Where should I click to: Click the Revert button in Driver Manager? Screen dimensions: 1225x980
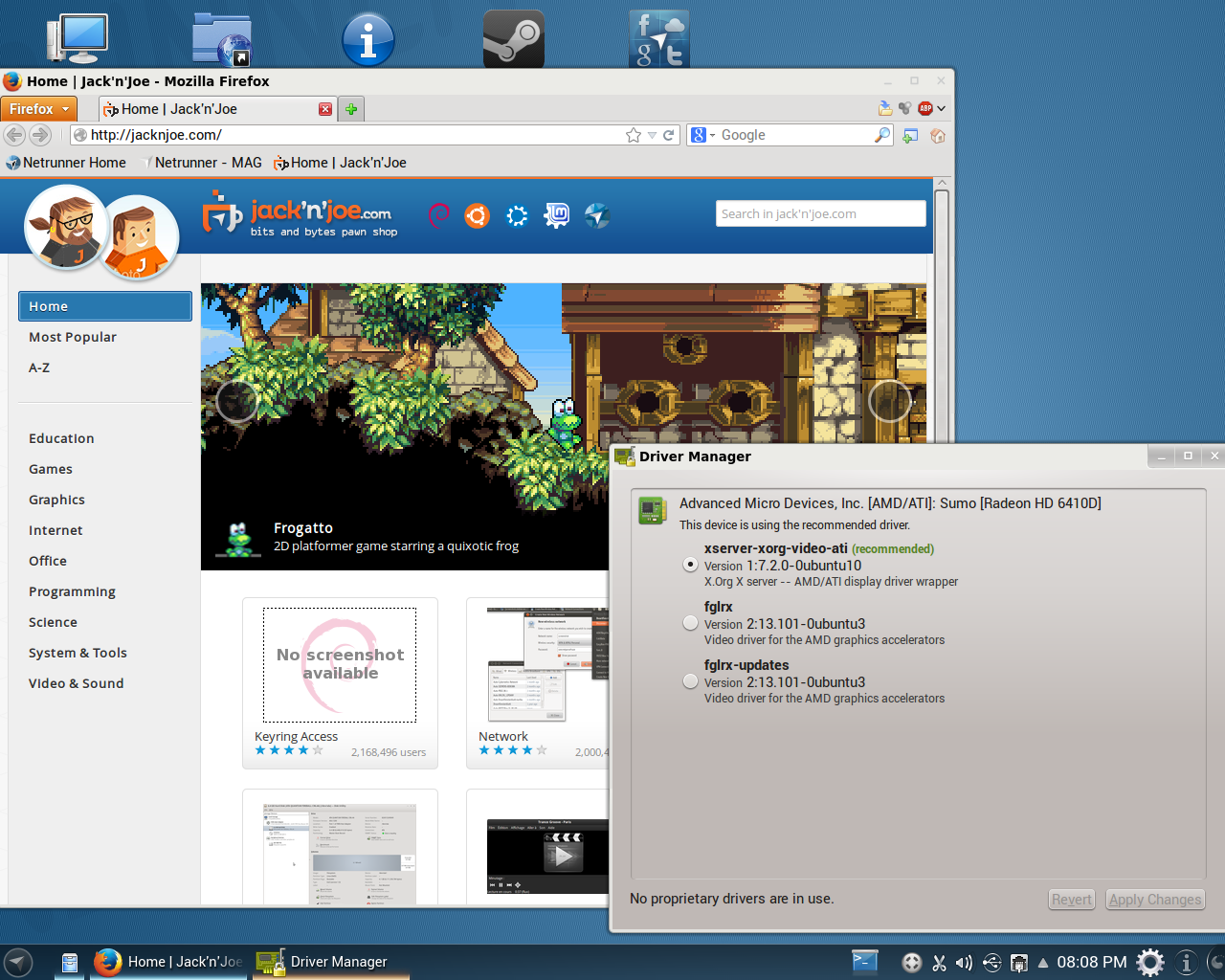(1072, 900)
